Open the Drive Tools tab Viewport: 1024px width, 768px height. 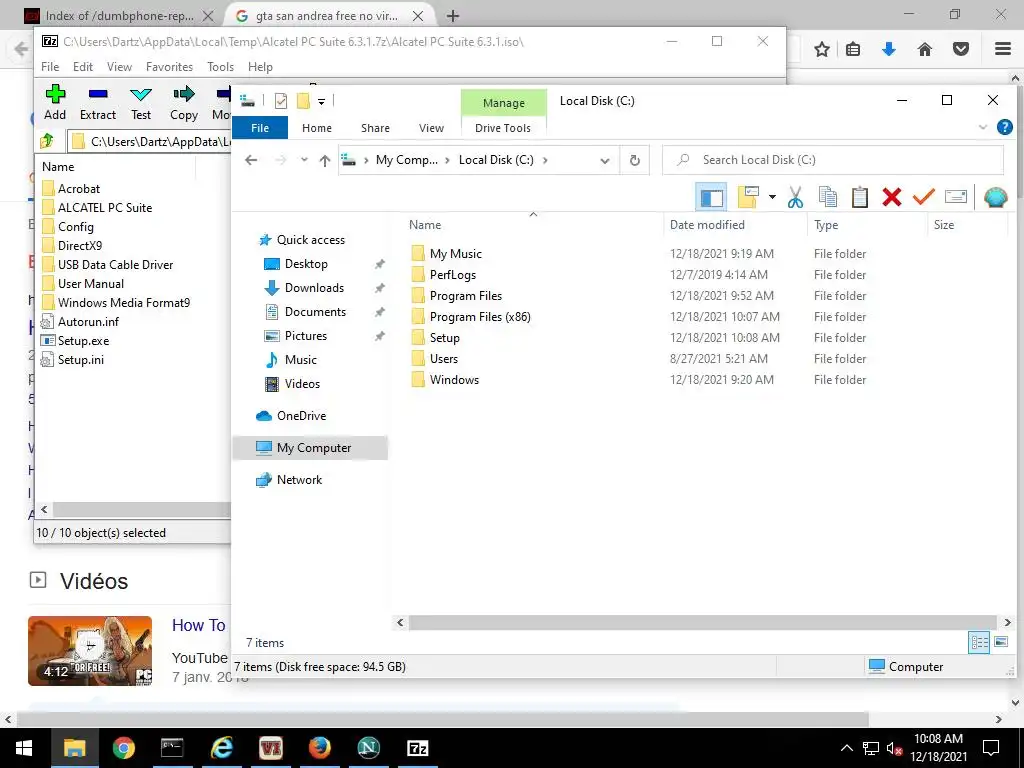click(503, 128)
